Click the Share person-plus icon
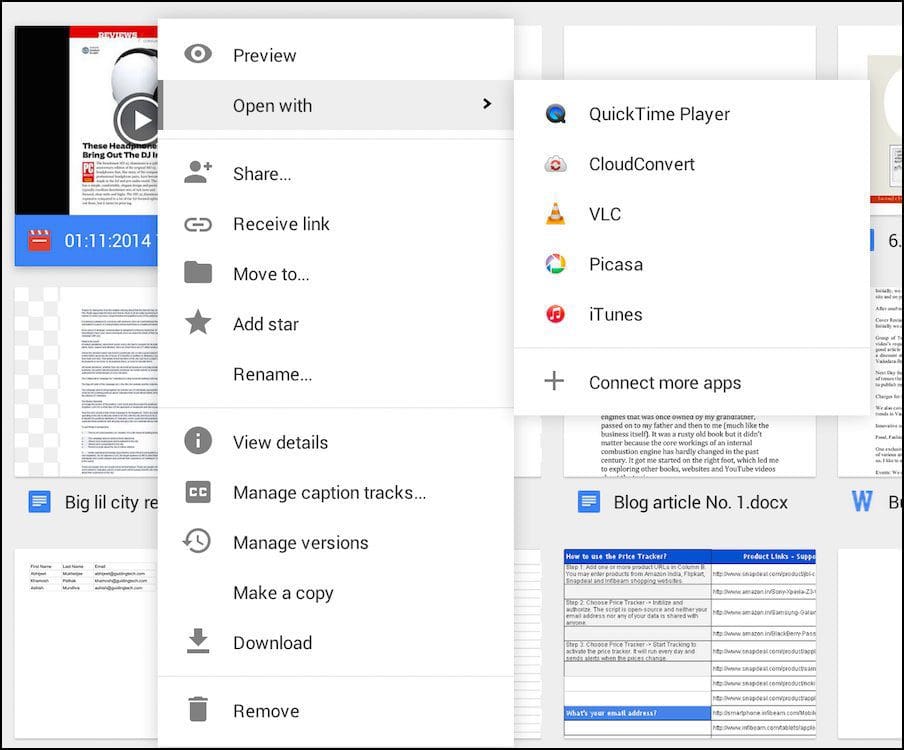This screenshot has height=750, width=904. [198, 172]
